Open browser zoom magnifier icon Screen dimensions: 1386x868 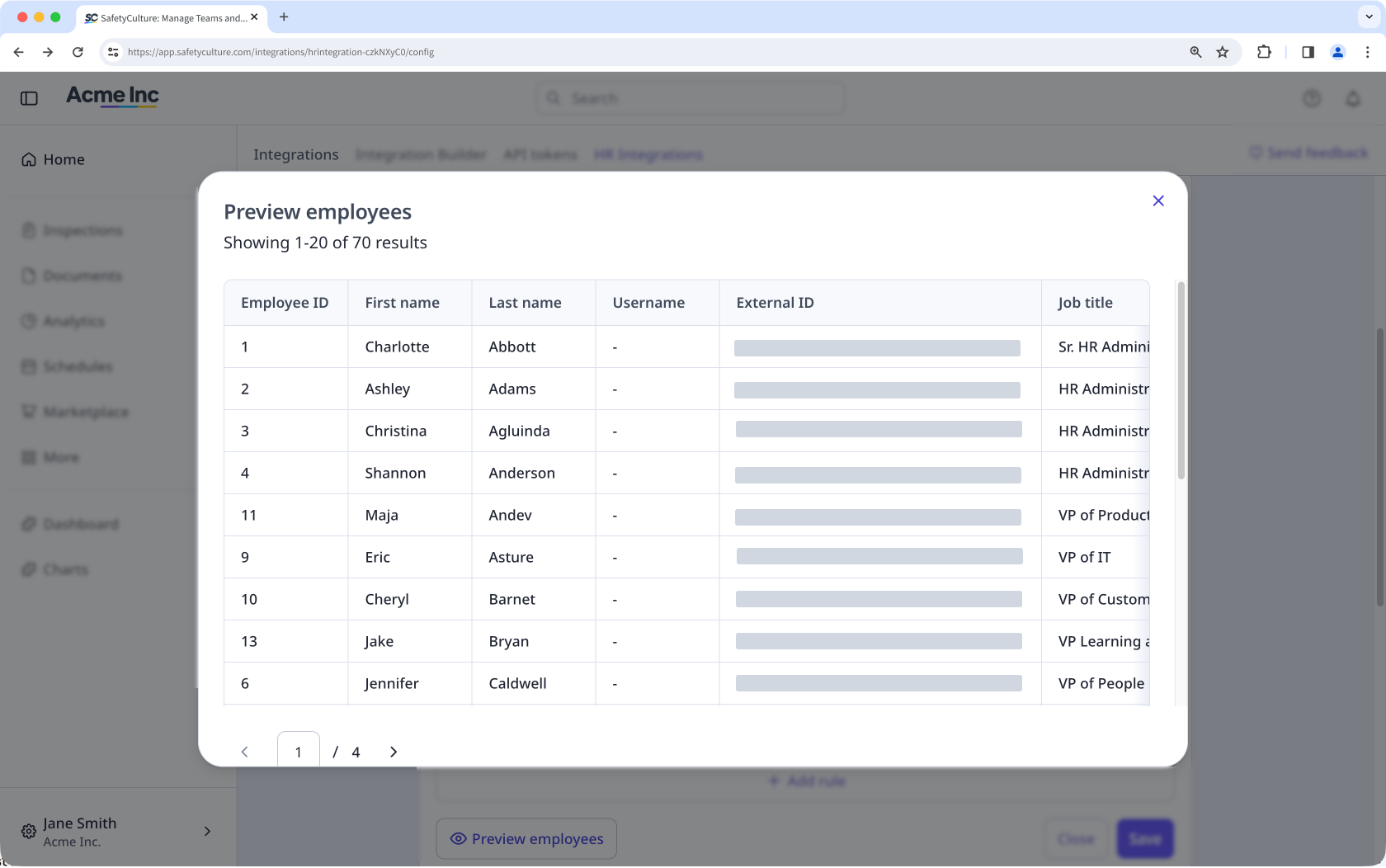coord(1195,52)
